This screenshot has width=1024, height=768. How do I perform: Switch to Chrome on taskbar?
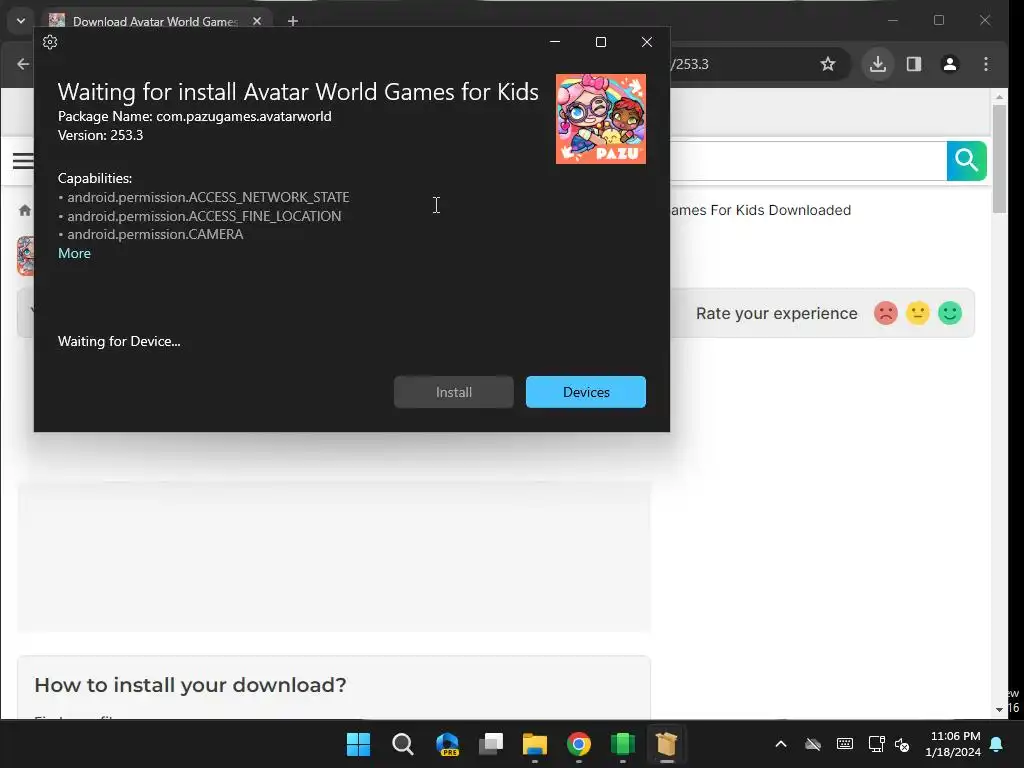(x=579, y=744)
